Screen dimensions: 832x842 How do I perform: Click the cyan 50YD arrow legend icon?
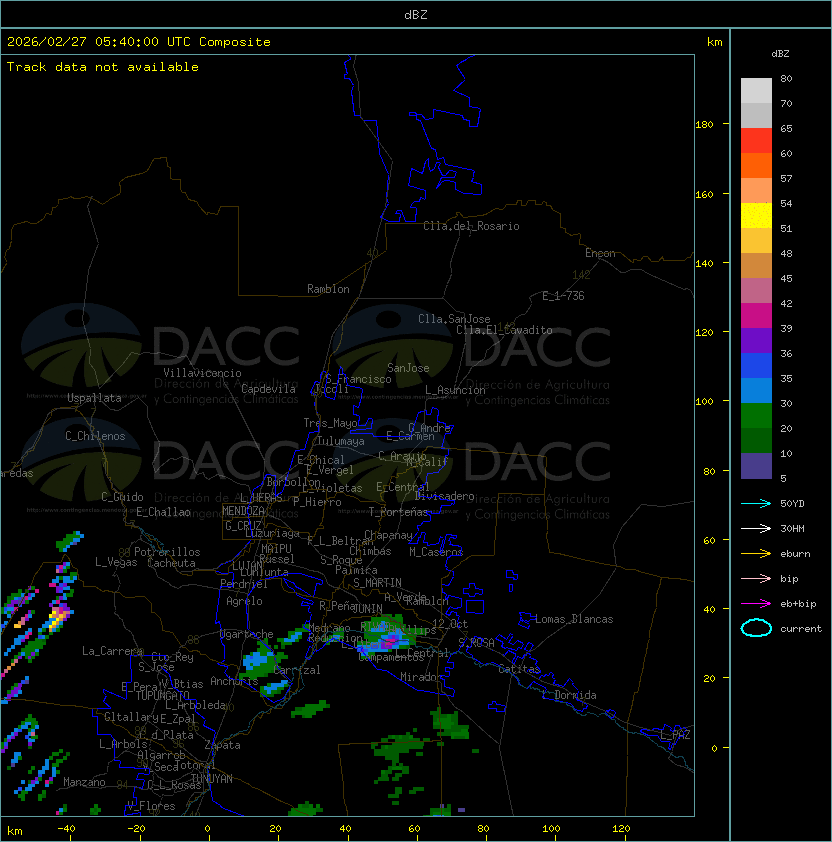click(756, 503)
